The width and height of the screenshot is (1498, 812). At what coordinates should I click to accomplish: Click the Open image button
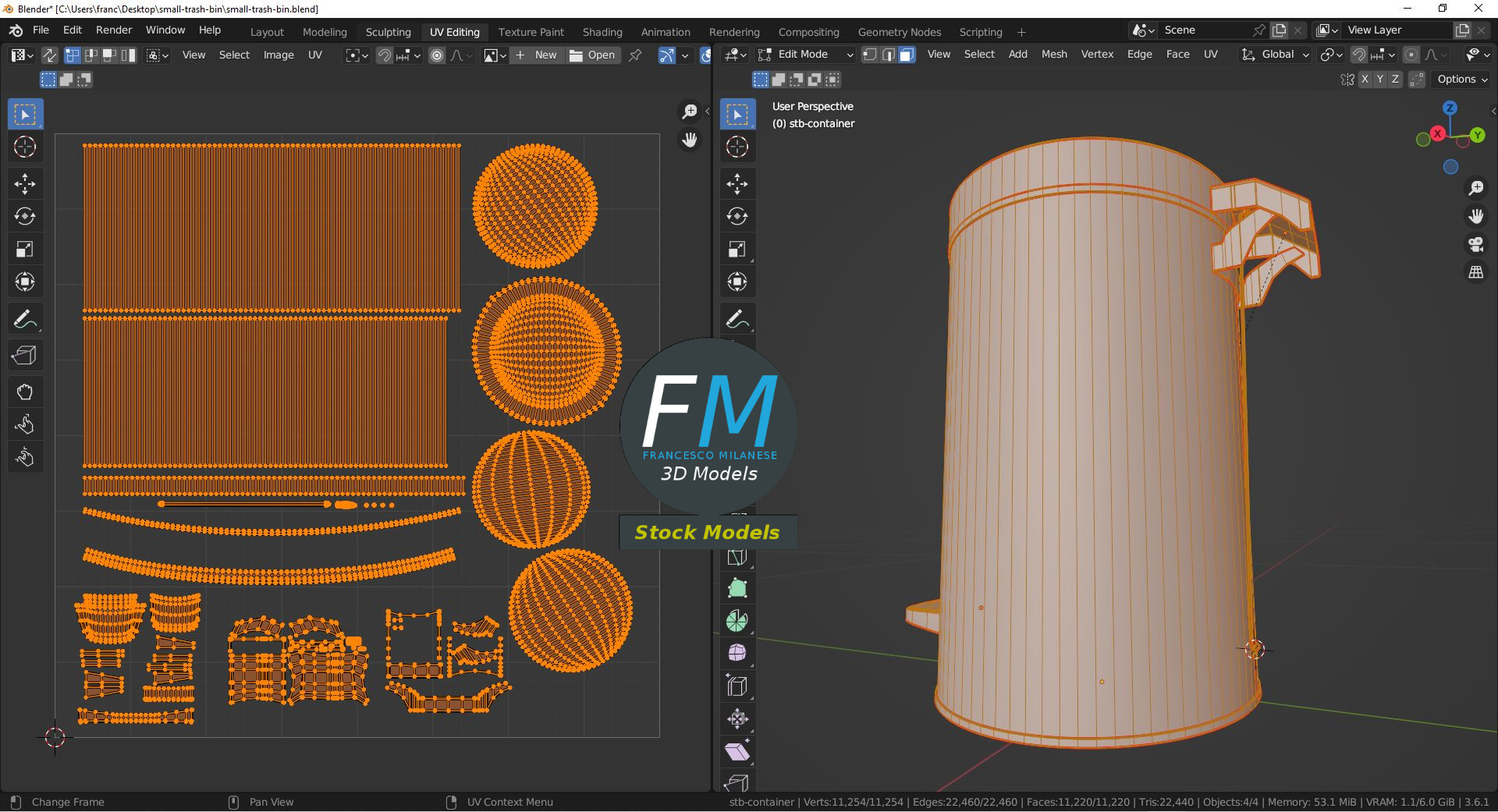(x=593, y=55)
